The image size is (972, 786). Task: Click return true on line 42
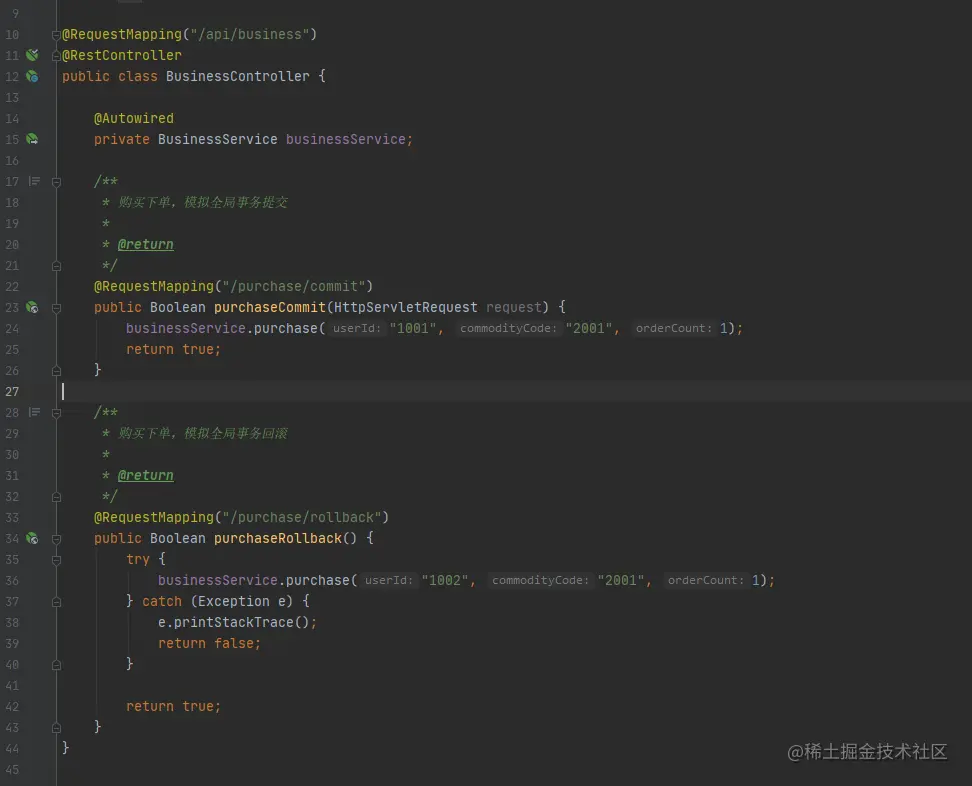click(174, 707)
